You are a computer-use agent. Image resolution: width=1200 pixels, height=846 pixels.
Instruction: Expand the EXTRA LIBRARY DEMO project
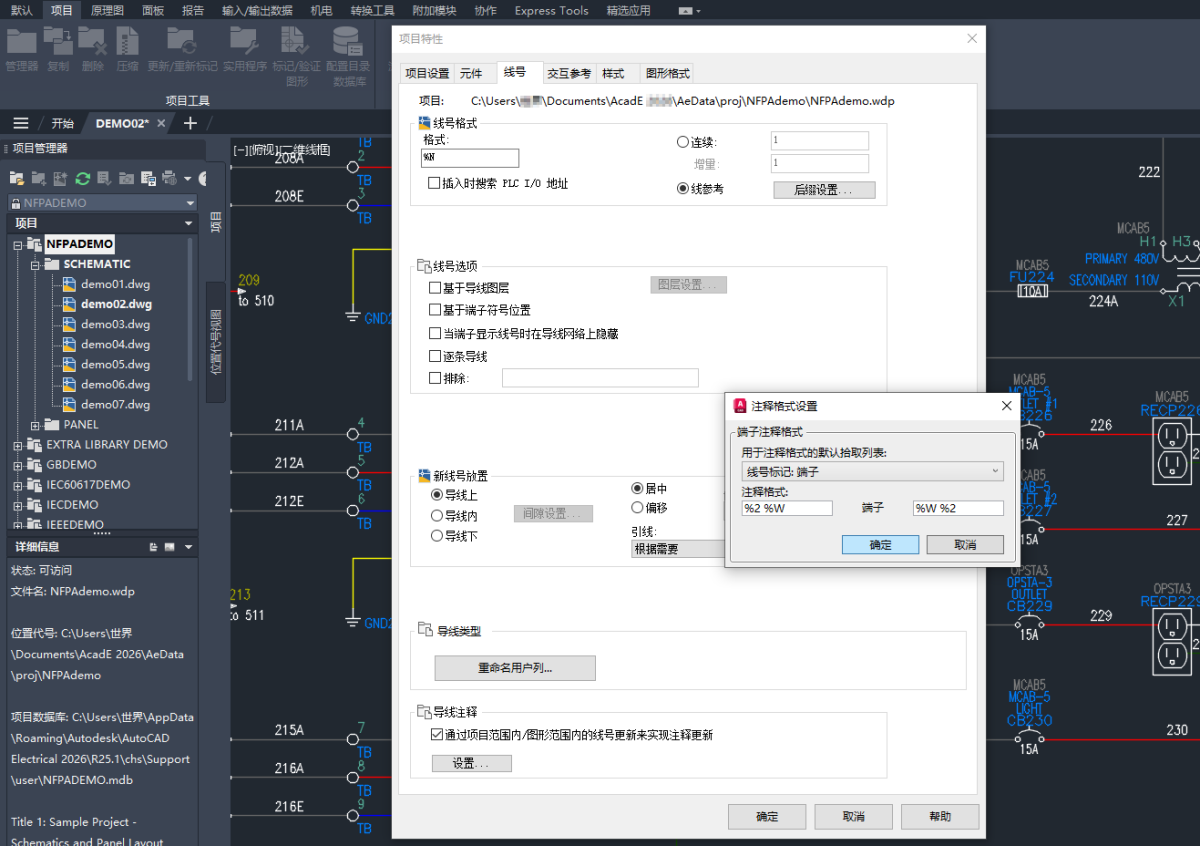point(17,445)
